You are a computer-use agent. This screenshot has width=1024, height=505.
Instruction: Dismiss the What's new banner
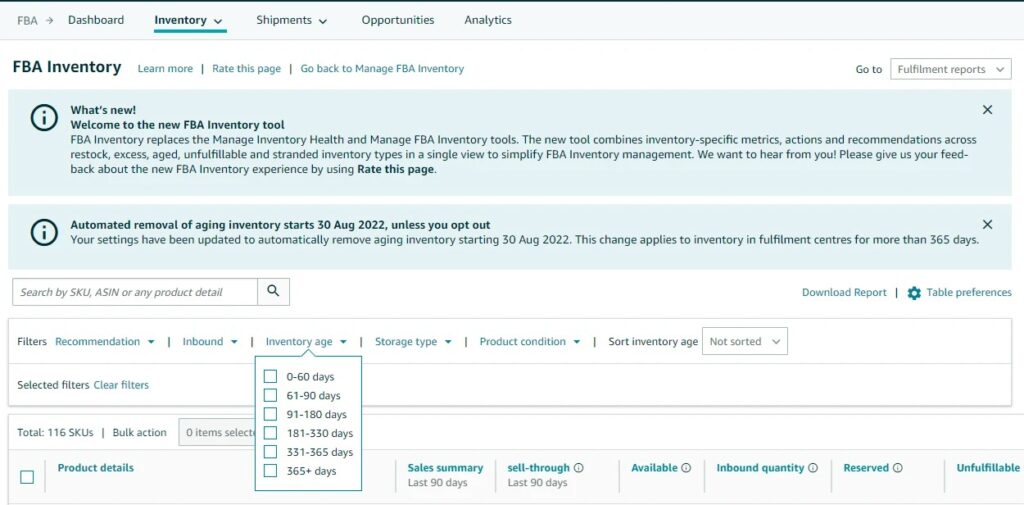(x=987, y=110)
